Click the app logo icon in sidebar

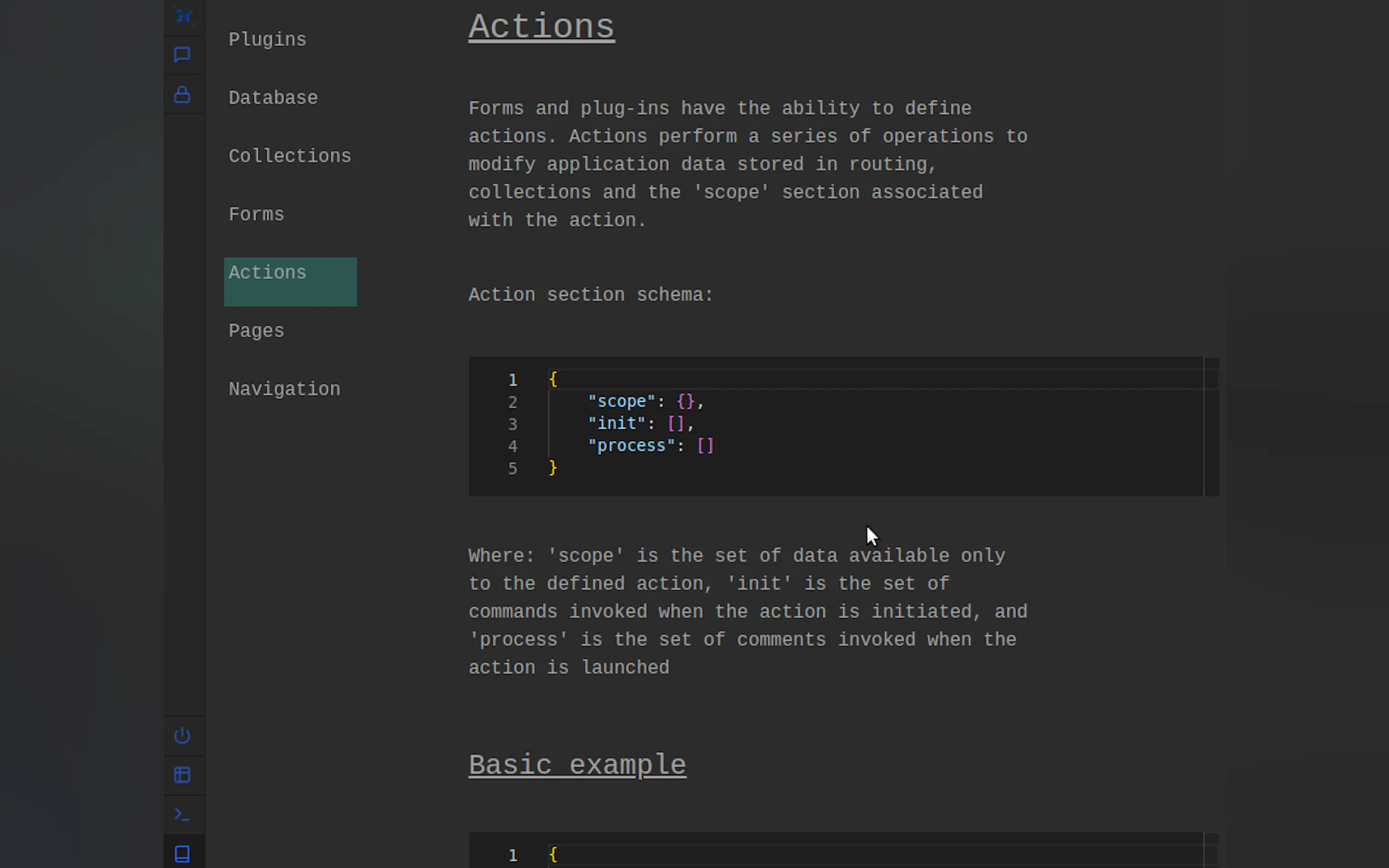tap(184, 16)
